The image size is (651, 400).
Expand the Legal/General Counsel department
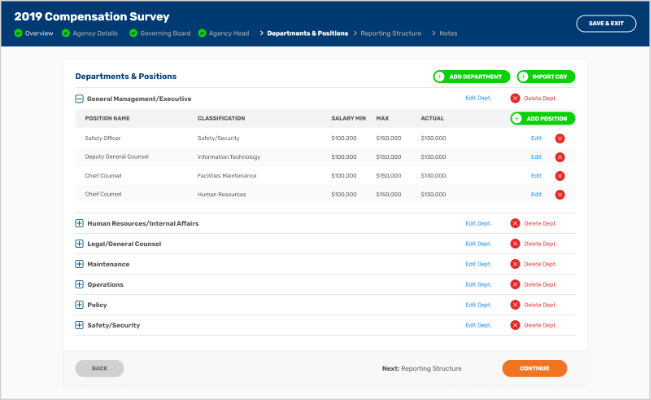(x=79, y=244)
